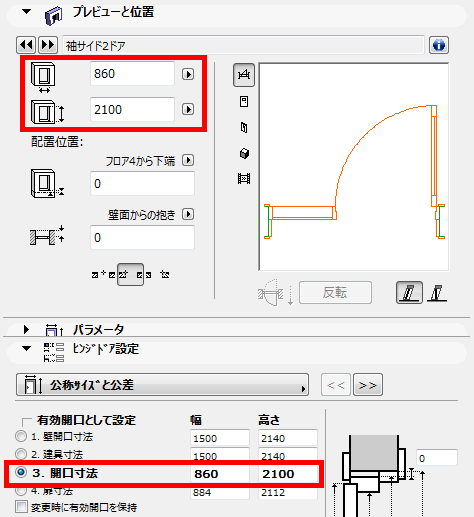Open the blue info button
474x517 pixels.
point(439,45)
